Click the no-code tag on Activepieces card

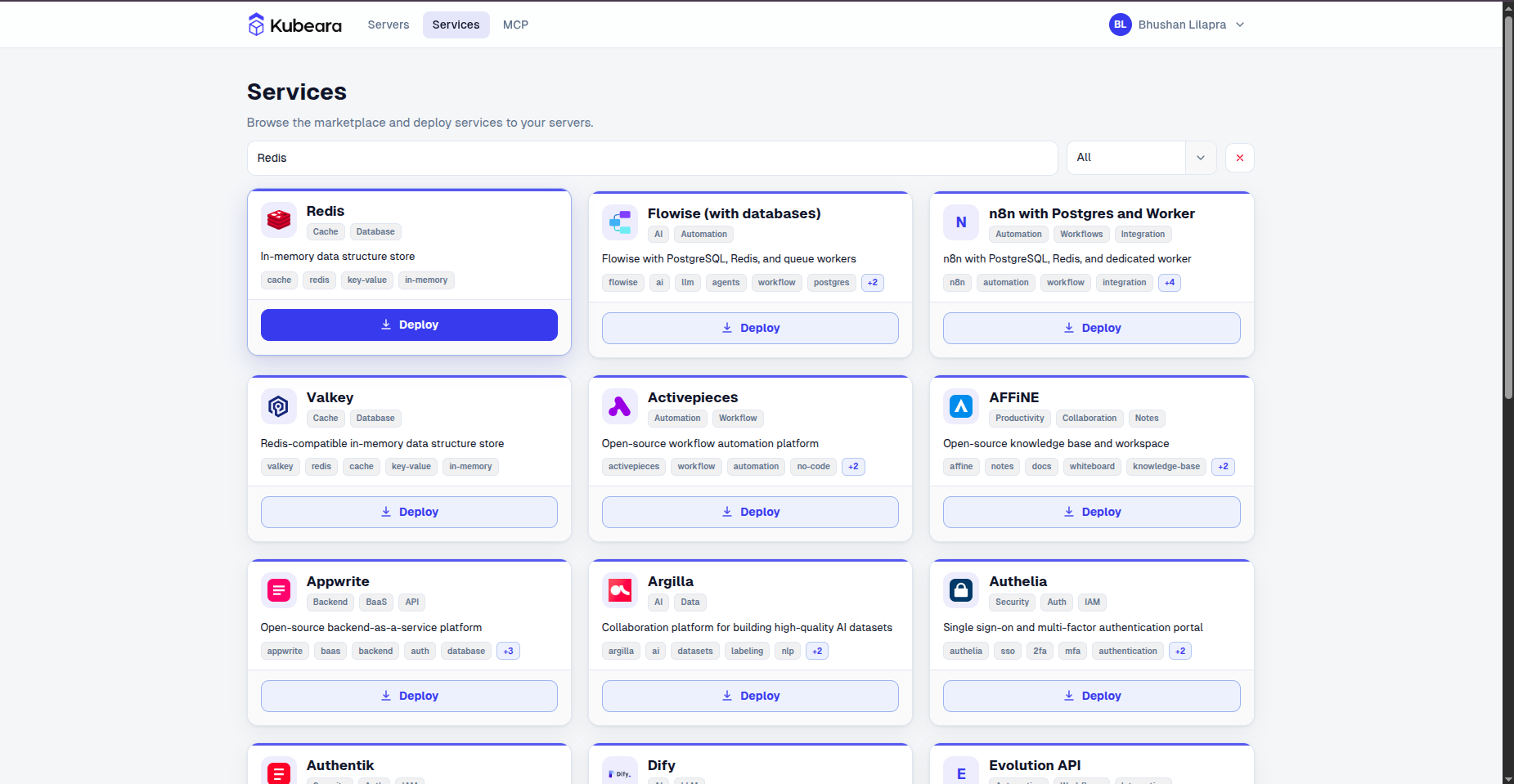click(814, 467)
